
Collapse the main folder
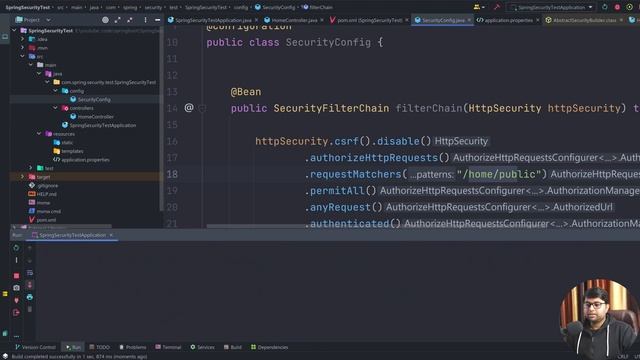coord(31,65)
